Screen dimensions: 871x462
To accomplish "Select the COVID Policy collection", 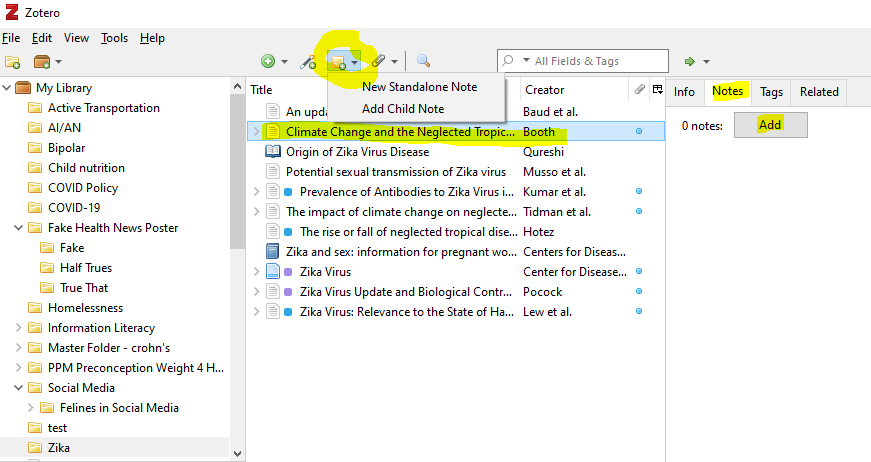I will coord(83,188).
